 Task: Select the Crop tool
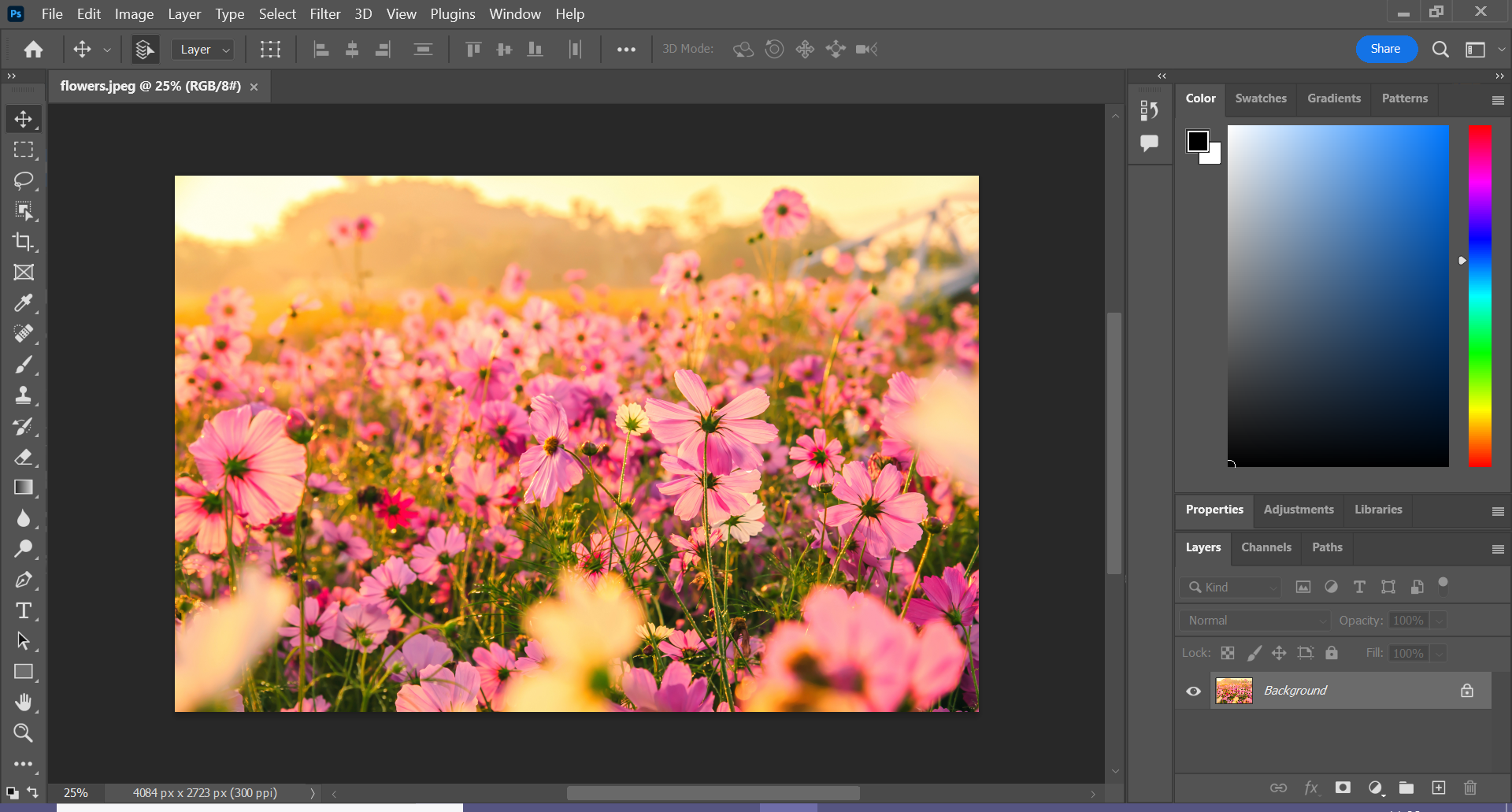pyautogui.click(x=24, y=242)
